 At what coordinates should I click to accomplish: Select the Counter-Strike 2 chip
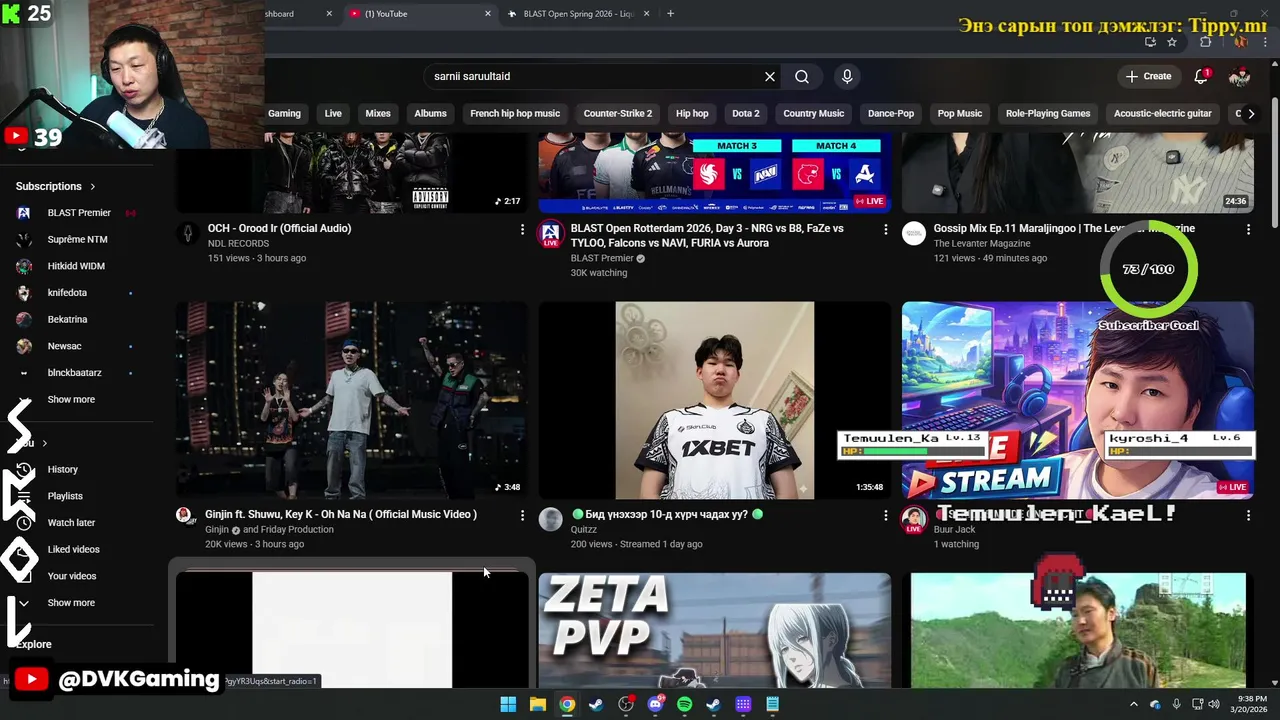618,113
